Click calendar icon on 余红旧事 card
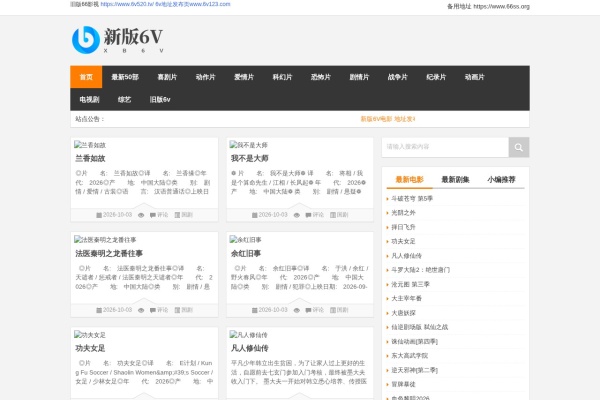600x400 pixels. pyautogui.click(x=255, y=310)
